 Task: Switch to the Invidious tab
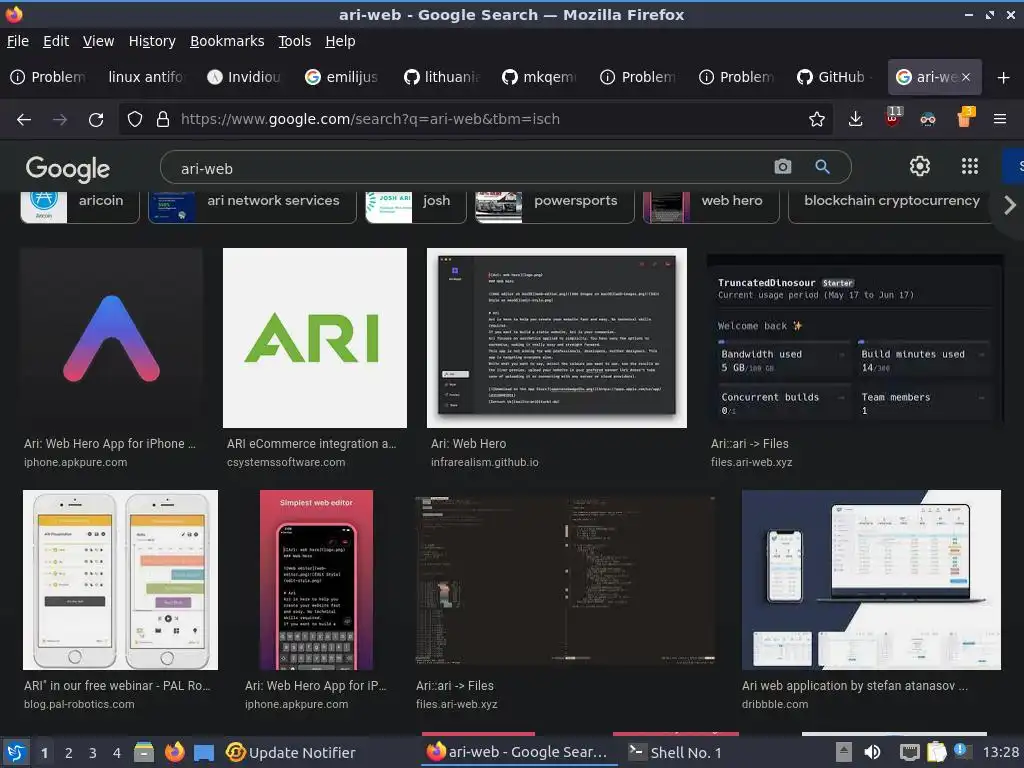[244, 77]
